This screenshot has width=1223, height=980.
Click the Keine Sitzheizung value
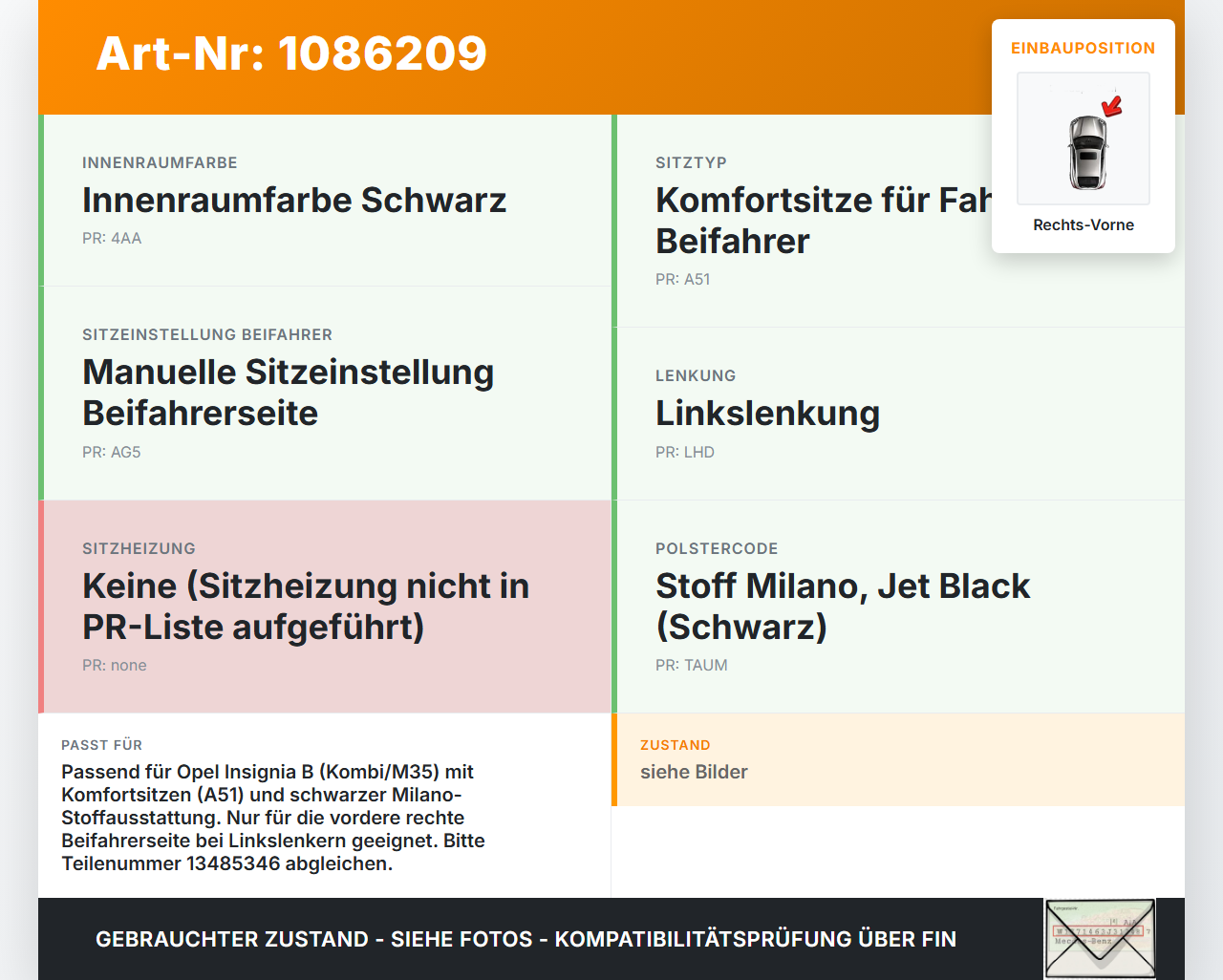pyautogui.click(x=306, y=607)
